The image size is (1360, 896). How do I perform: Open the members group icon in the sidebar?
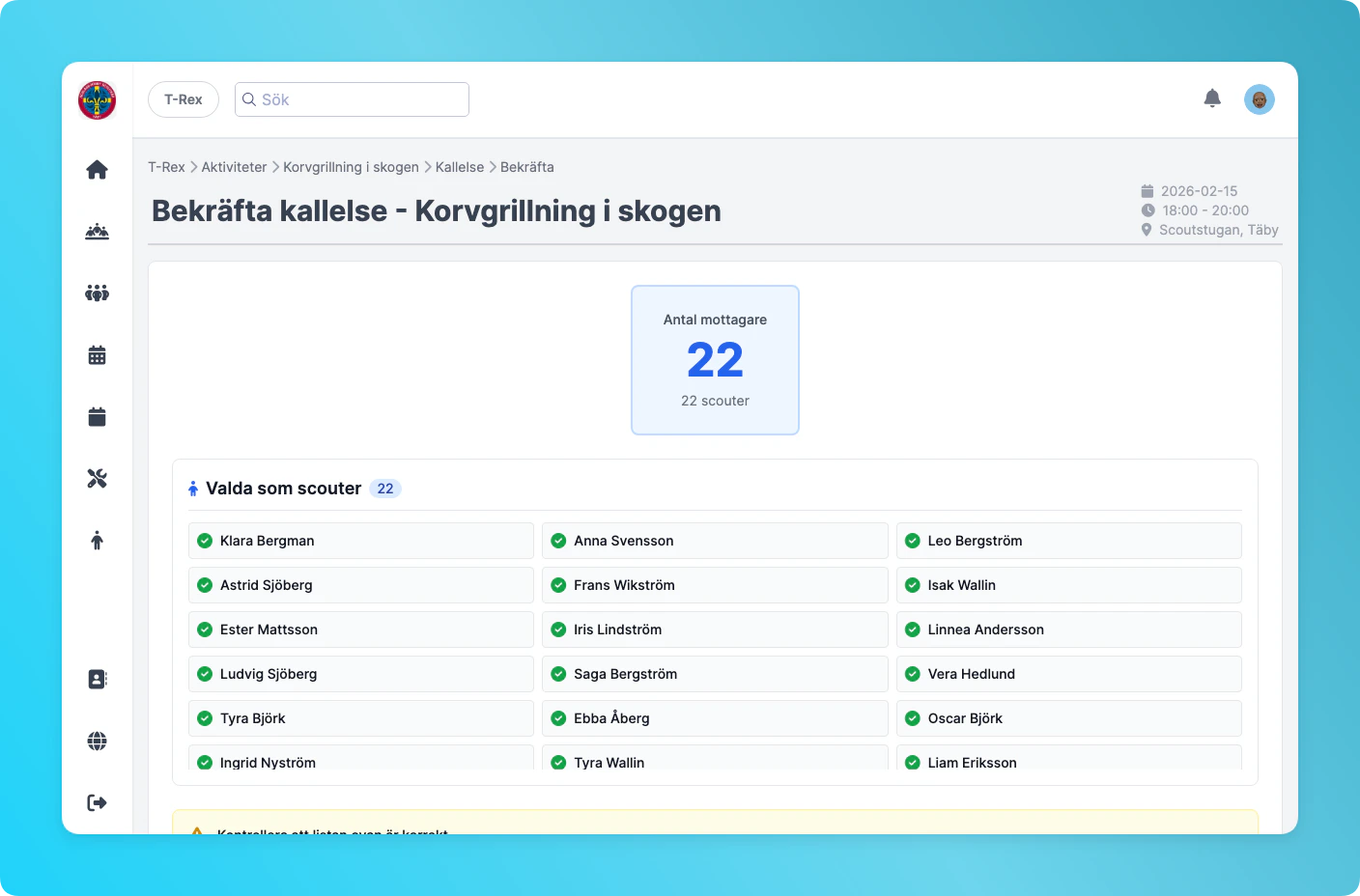[x=97, y=293]
